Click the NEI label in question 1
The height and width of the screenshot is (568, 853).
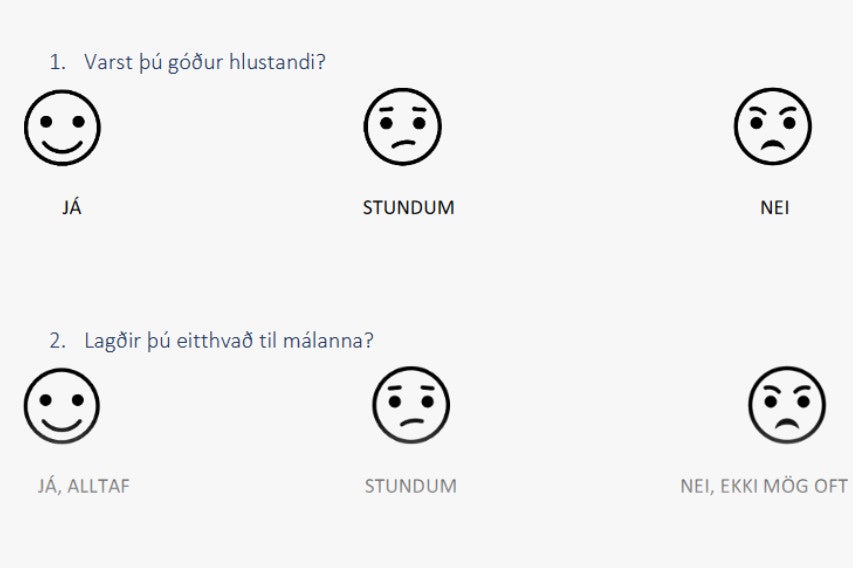click(x=775, y=208)
